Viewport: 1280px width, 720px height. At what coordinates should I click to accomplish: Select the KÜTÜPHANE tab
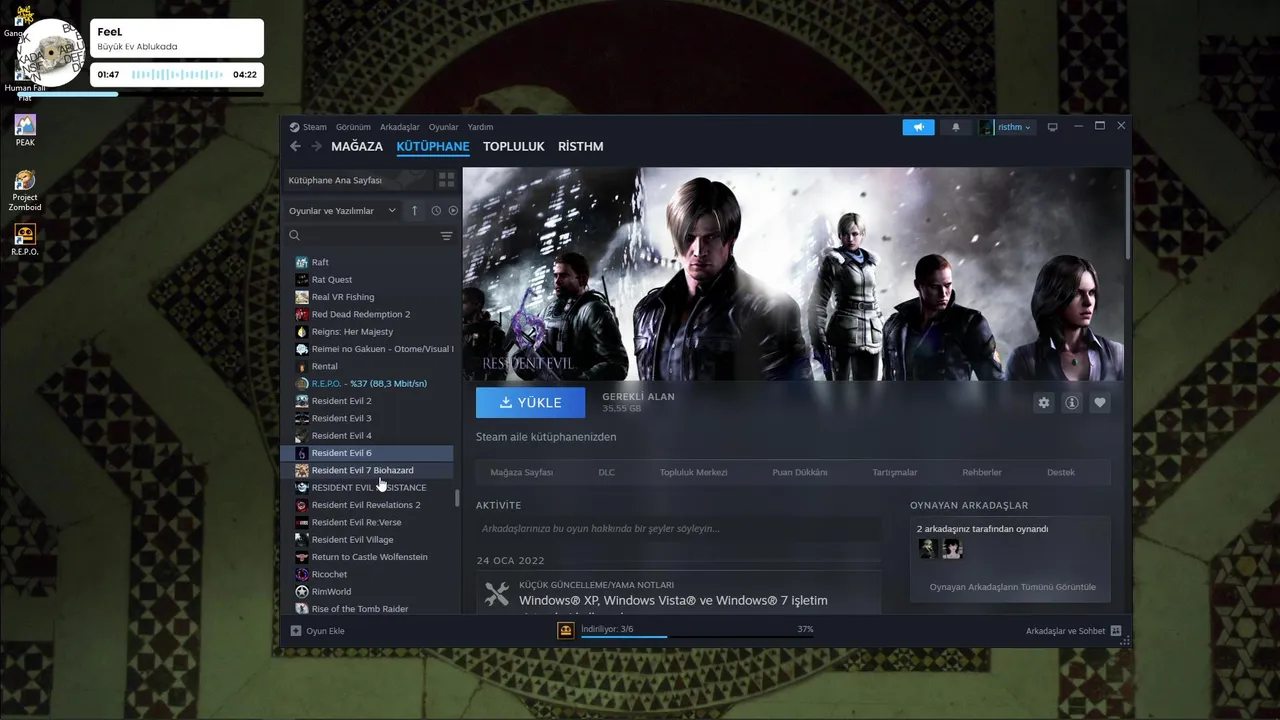click(x=433, y=146)
